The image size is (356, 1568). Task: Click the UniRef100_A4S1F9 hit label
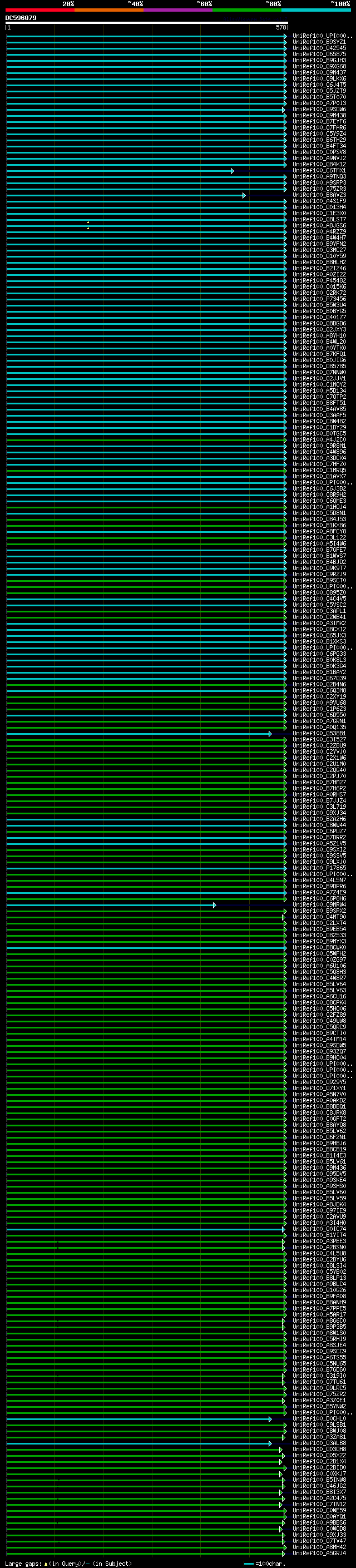pos(319,201)
